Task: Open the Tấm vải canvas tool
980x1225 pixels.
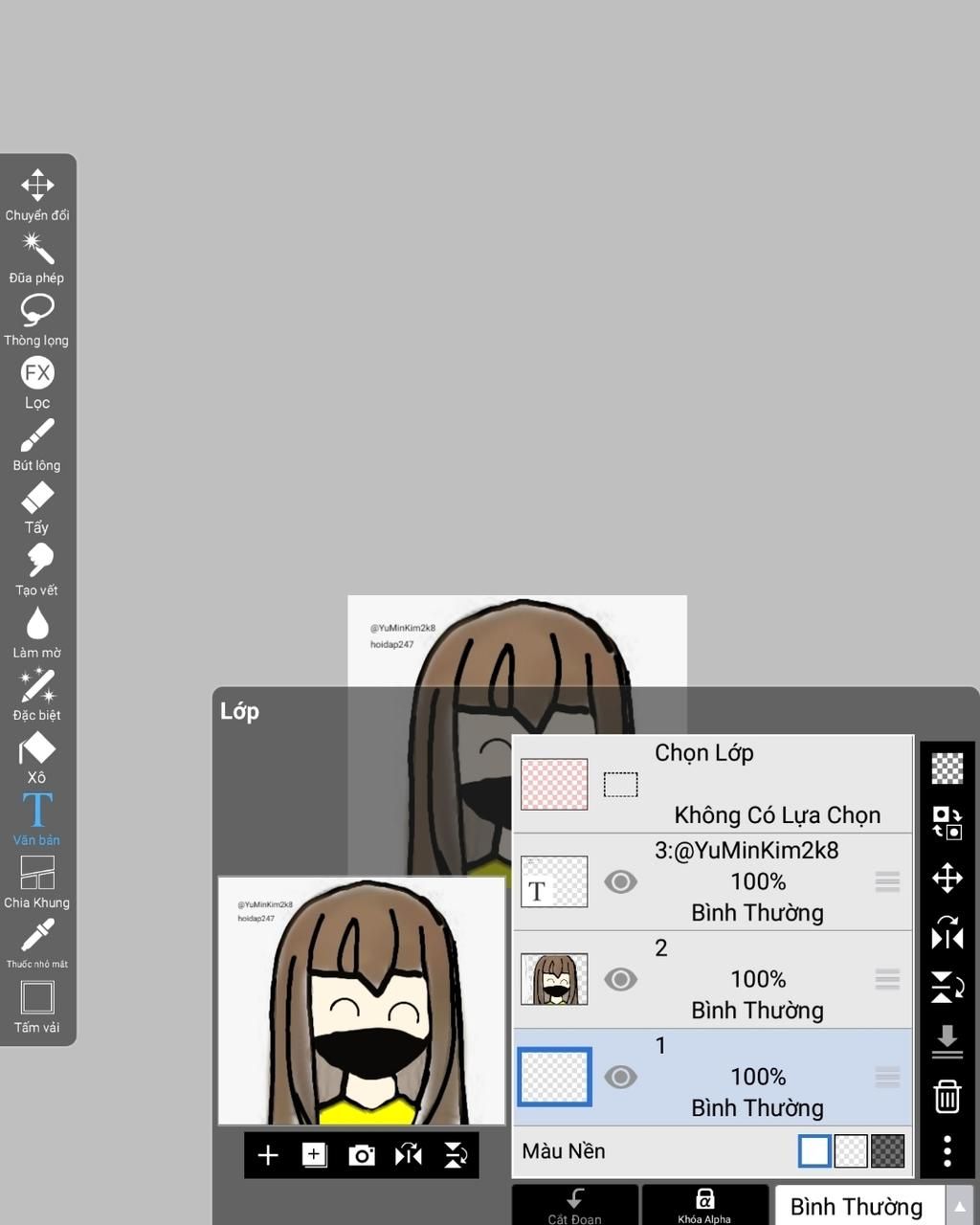Action: (x=37, y=1007)
